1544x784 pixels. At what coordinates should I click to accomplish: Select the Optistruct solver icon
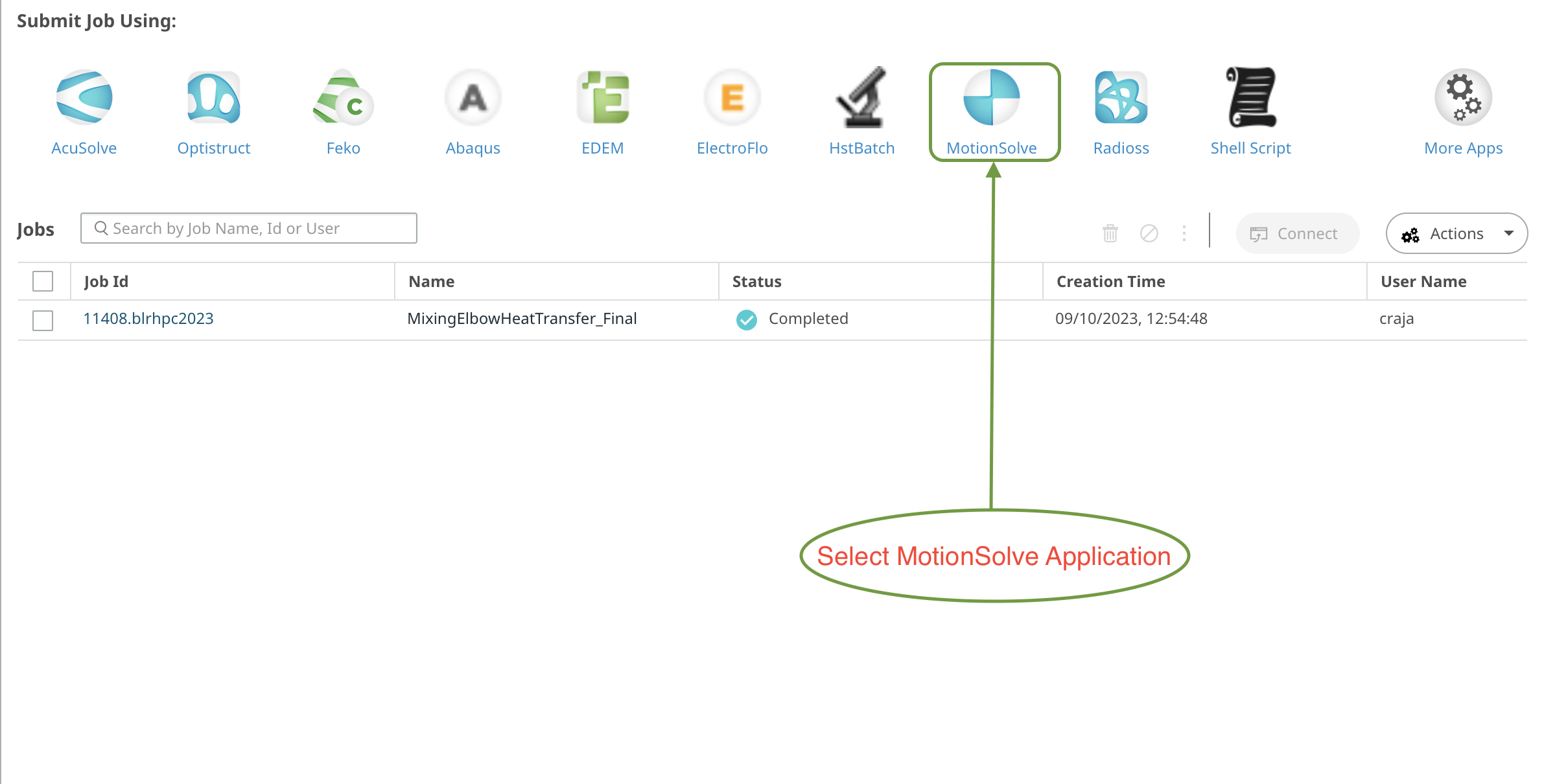click(214, 98)
